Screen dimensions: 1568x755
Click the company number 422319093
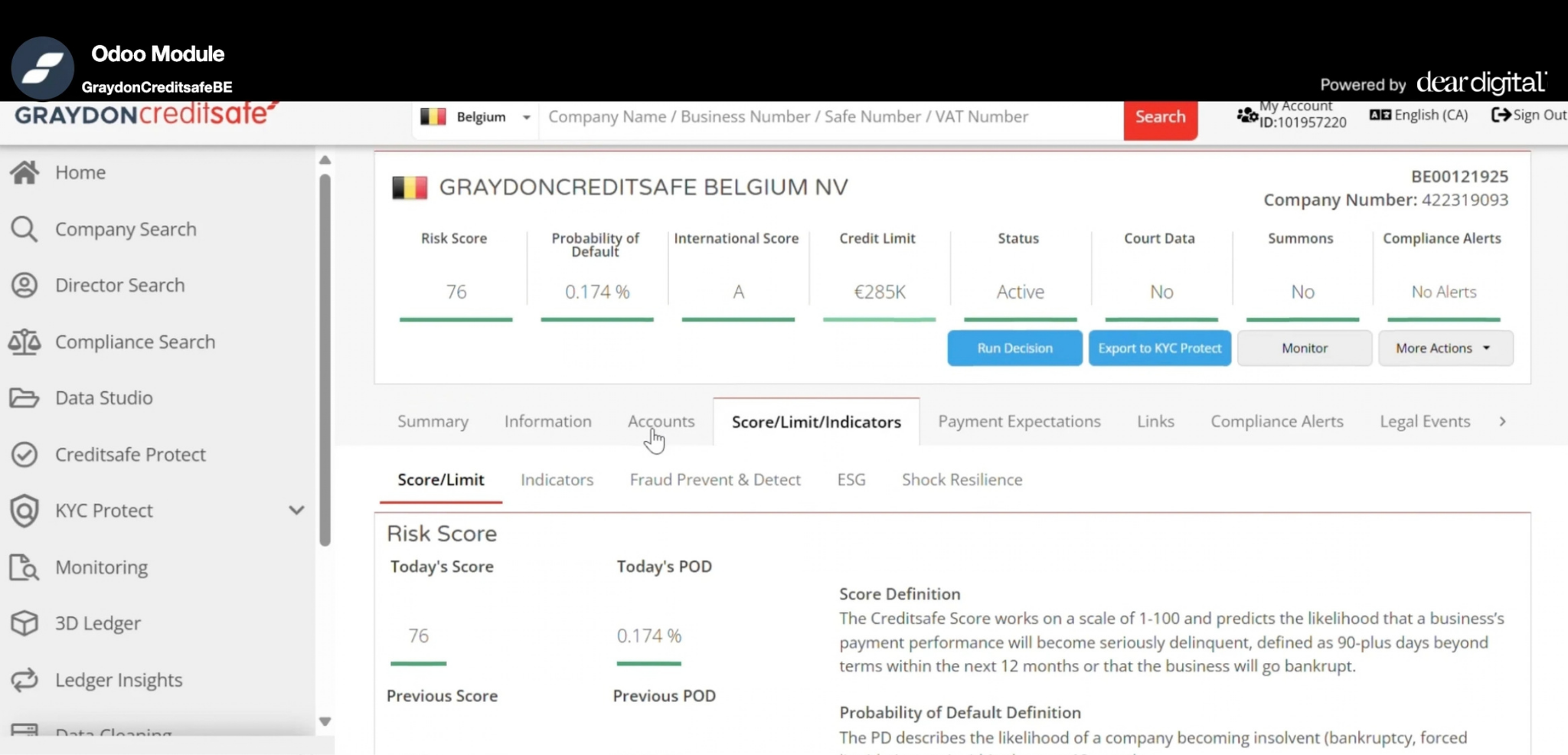(1465, 200)
